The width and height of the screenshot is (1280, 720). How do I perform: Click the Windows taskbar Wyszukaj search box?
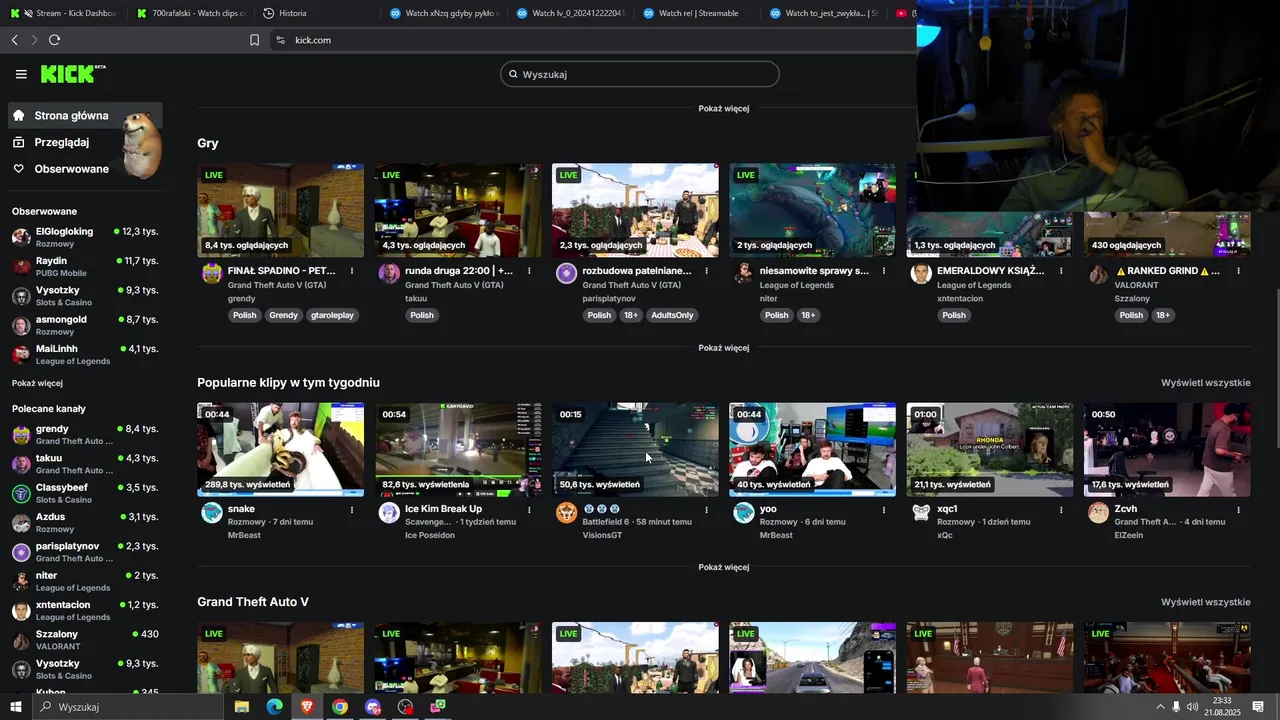127,707
